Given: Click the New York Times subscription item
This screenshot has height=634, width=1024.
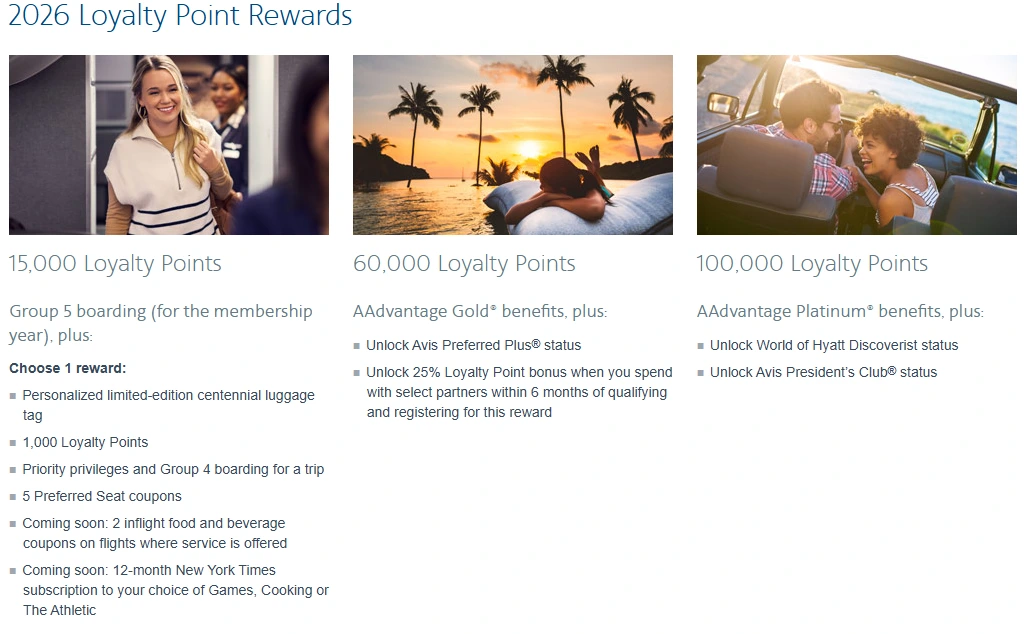Looking at the screenshot, I should [175, 590].
